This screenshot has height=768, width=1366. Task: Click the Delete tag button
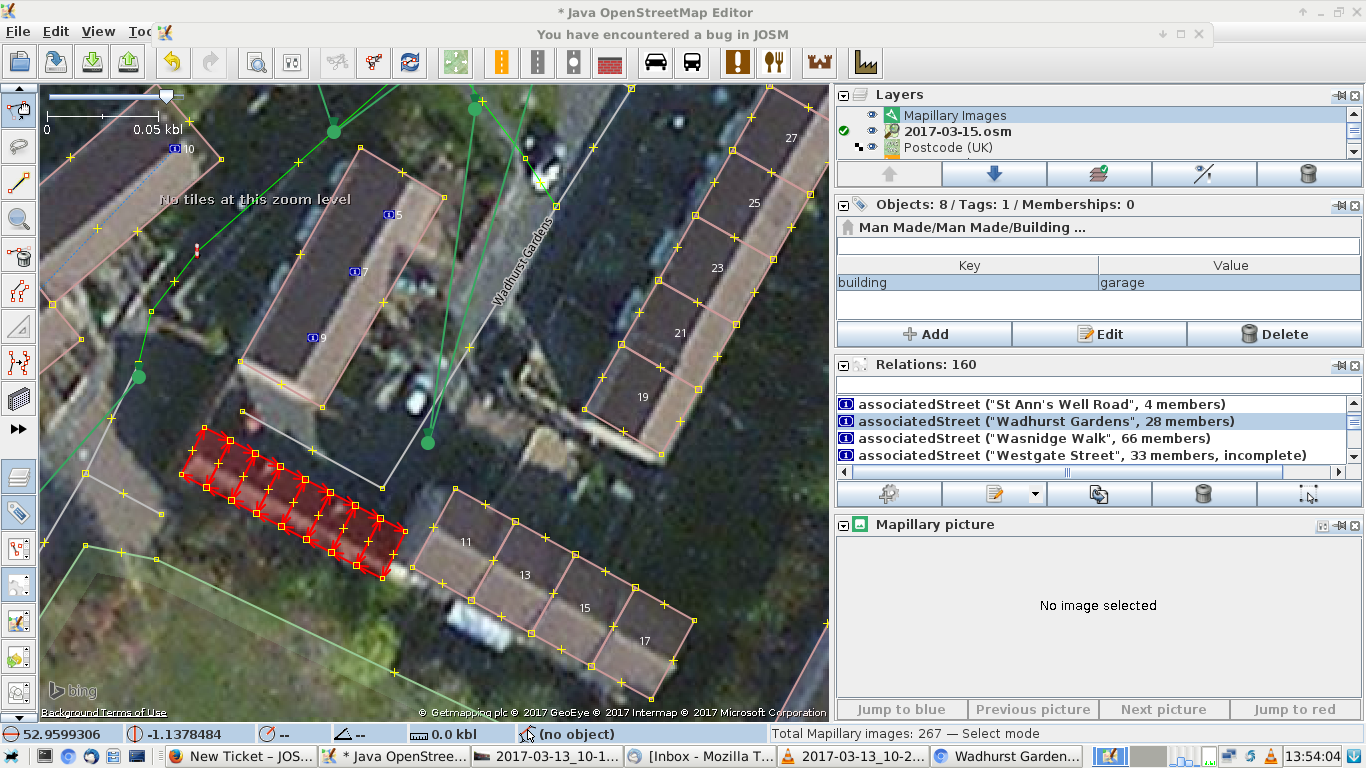[x=1274, y=334]
